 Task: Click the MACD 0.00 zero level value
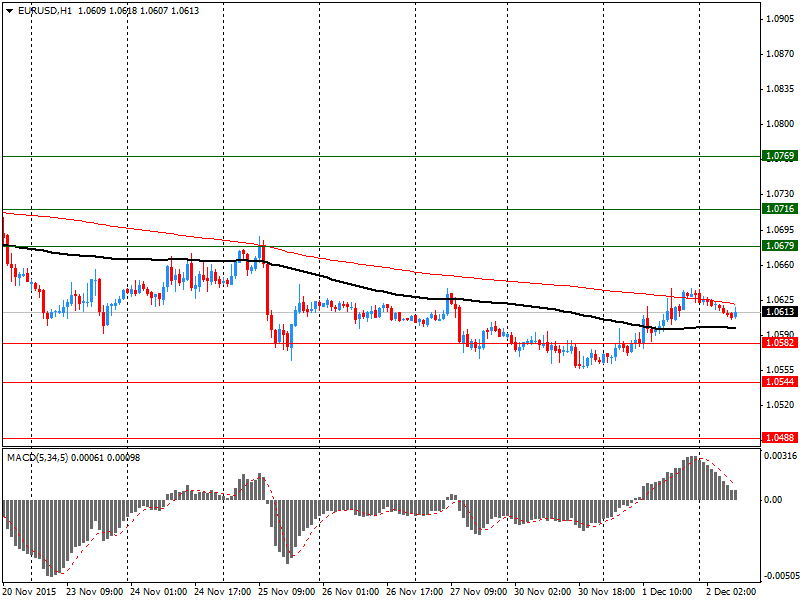773,500
